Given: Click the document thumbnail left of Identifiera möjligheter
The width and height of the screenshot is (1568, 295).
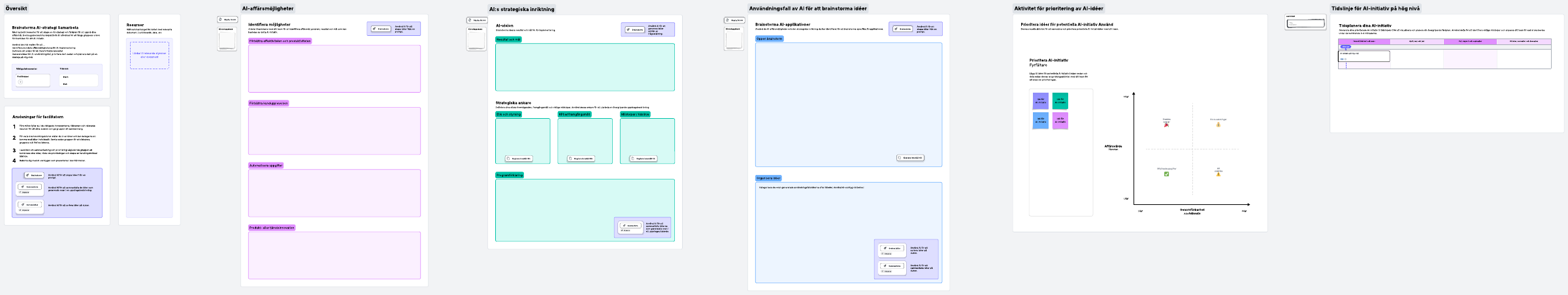Looking at the screenshot, I should [x=227, y=39].
